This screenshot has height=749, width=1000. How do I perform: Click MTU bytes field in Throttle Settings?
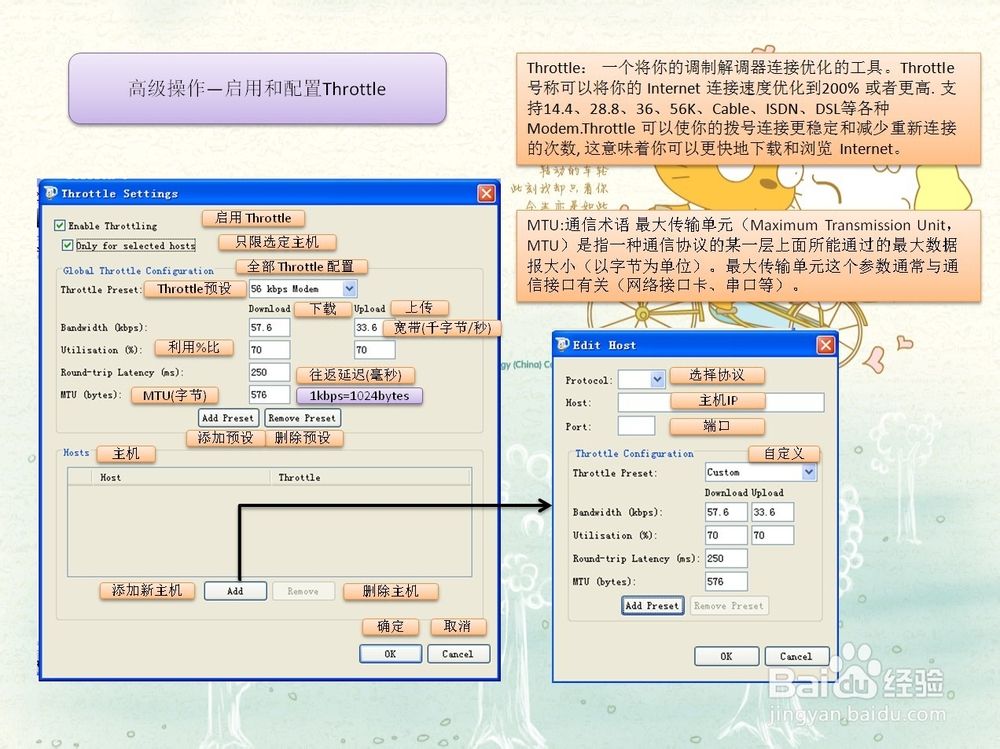269,394
